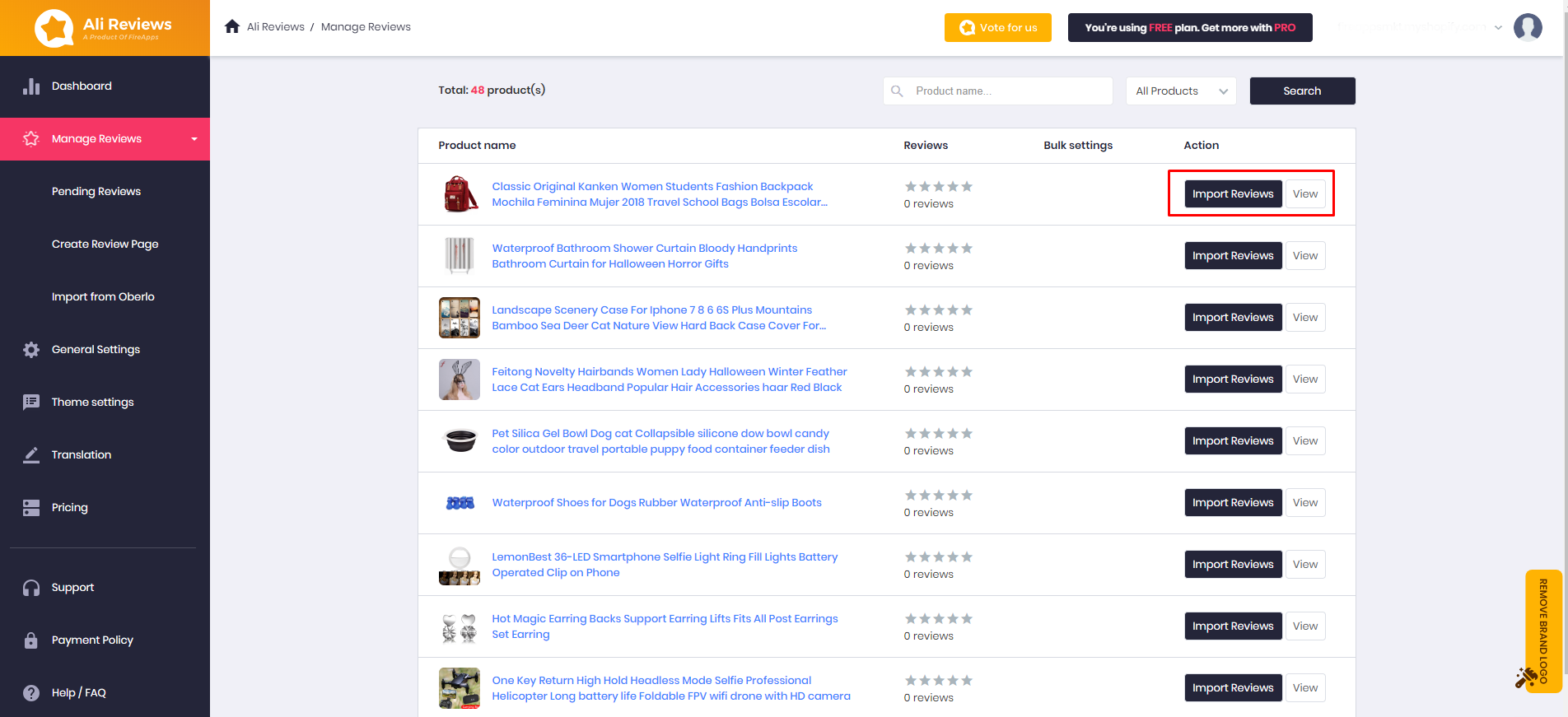The height and width of the screenshot is (717, 1568).
Task: Click the Search button
Action: coord(1302,91)
